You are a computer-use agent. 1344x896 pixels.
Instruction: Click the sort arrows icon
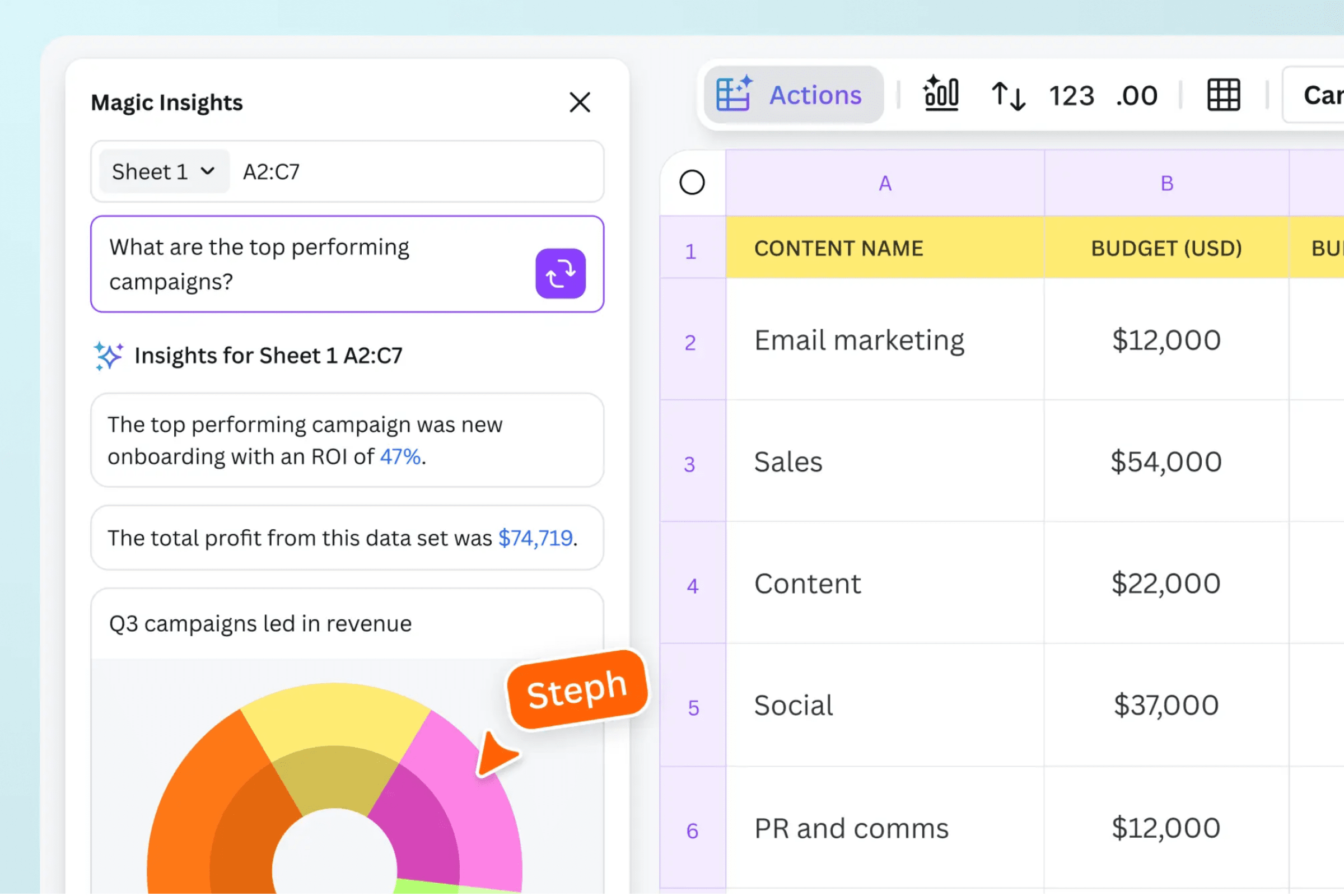point(1010,95)
